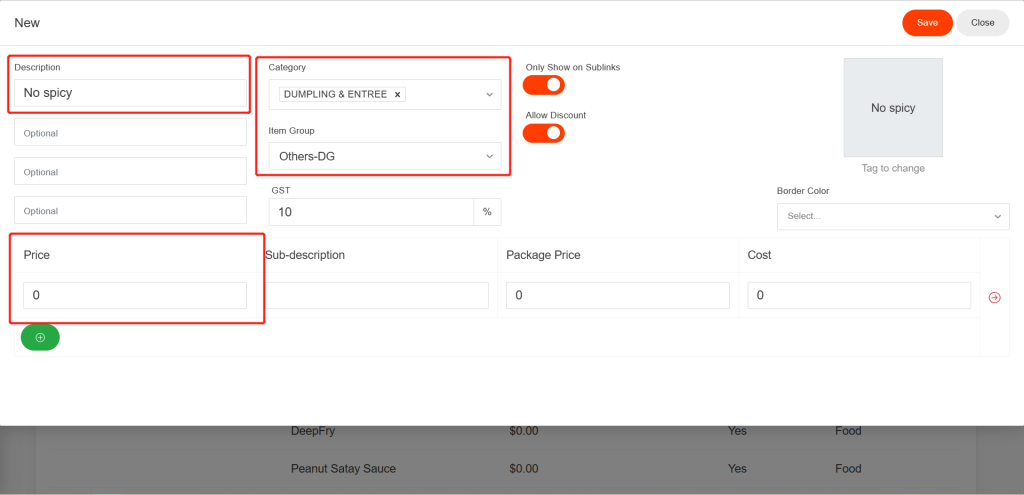
Task: Click the Save button
Action: pos(927,23)
